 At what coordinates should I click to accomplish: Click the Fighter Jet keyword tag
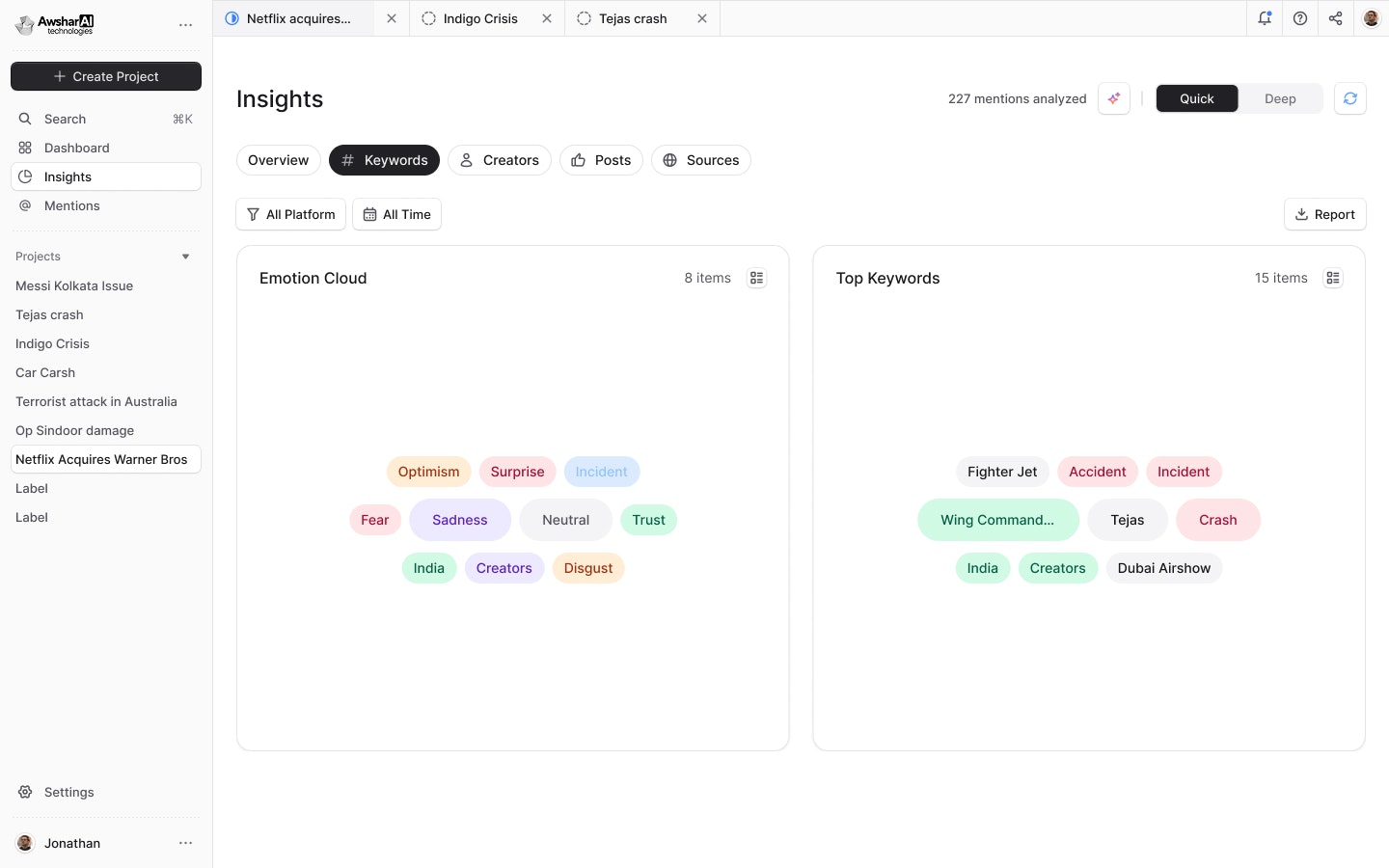click(1002, 472)
